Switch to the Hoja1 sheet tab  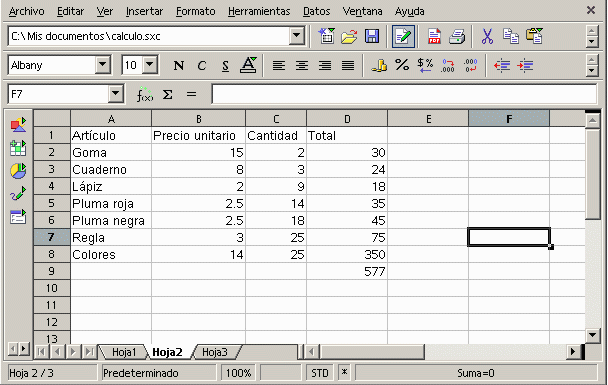124,352
